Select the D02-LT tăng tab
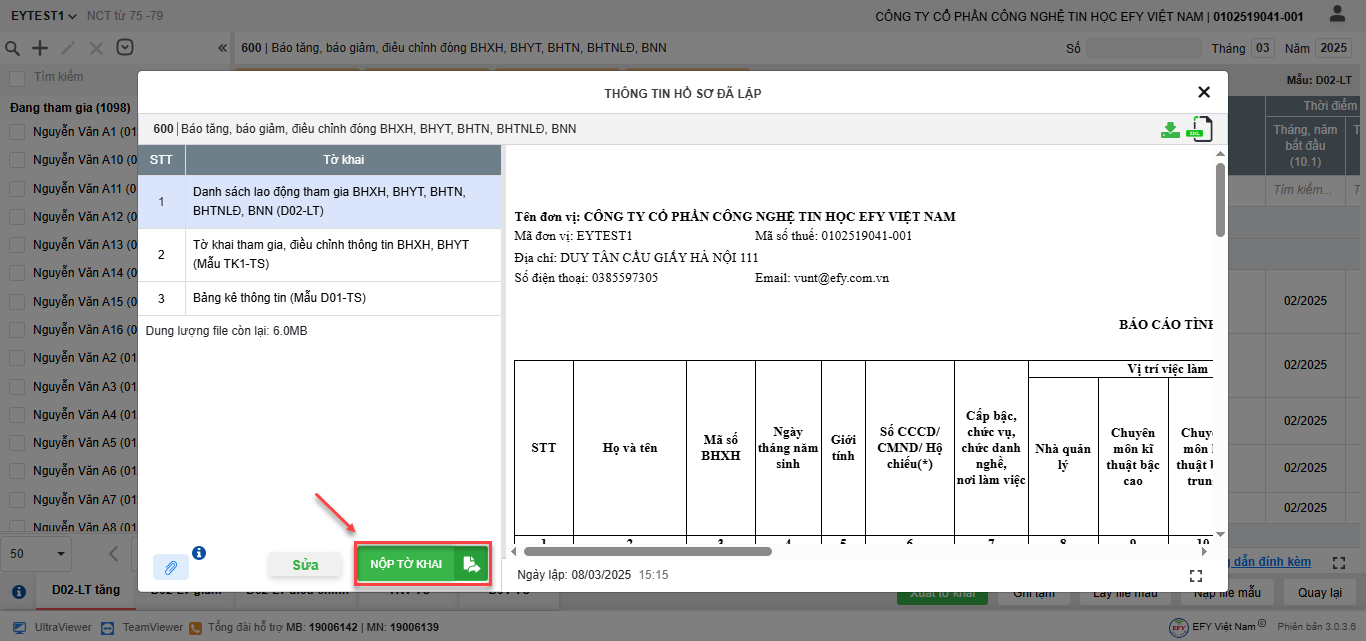This screenshot has height=641, width=1366. click(x=86, y=590)
